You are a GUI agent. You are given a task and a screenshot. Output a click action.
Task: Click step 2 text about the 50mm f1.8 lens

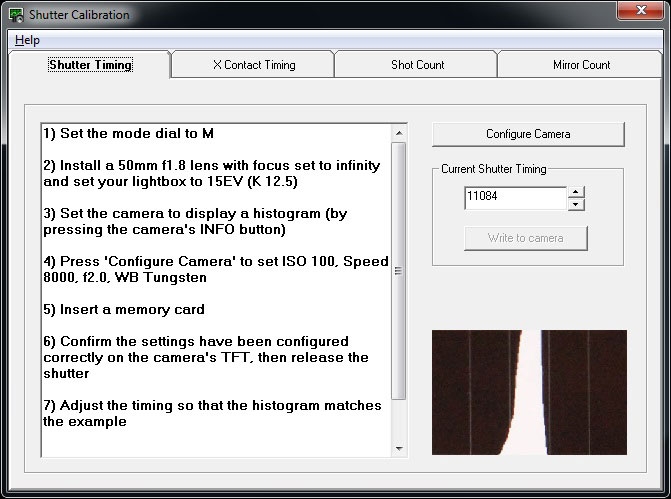211,173
